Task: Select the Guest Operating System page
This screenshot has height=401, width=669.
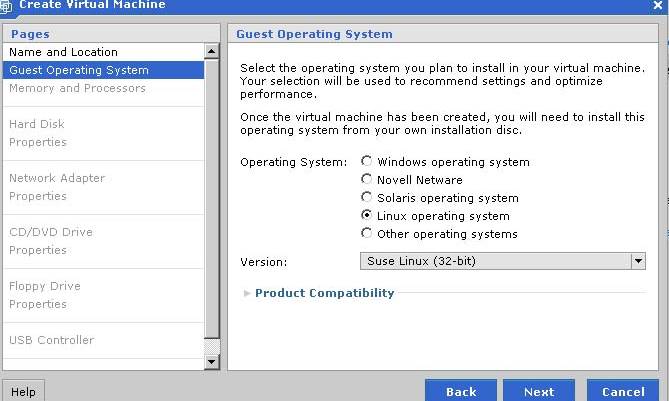Action: (79, 70)
